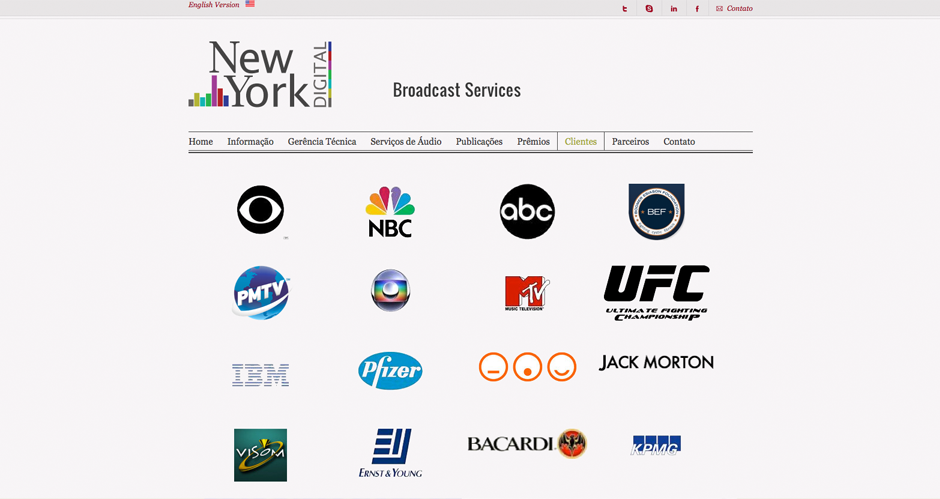
Task: Open the Prêmios menu item
Action: 534,142
